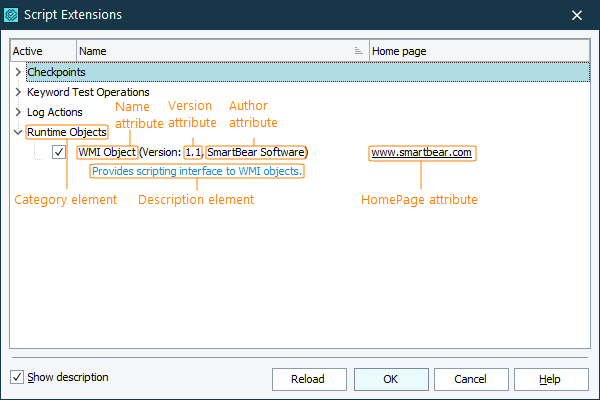Expand the Keyword Test Operations category

18,92
